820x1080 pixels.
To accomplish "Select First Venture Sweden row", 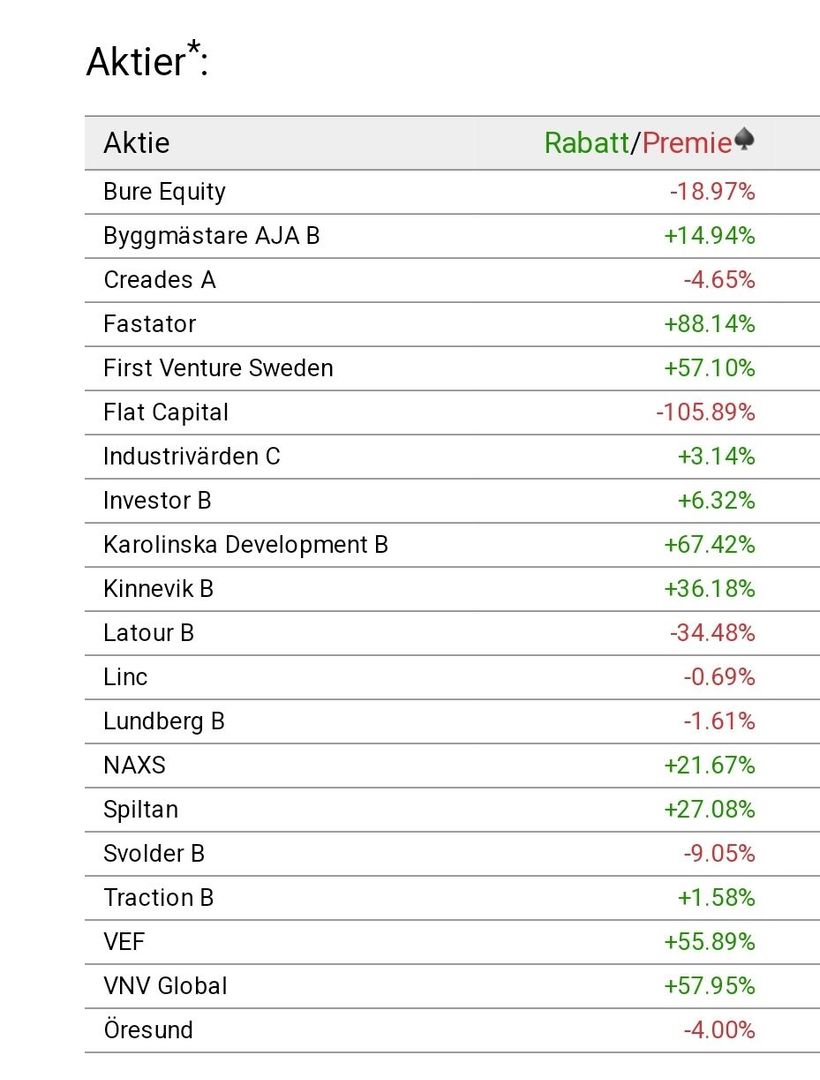I will pyautogui.click(x=218, y=368).
